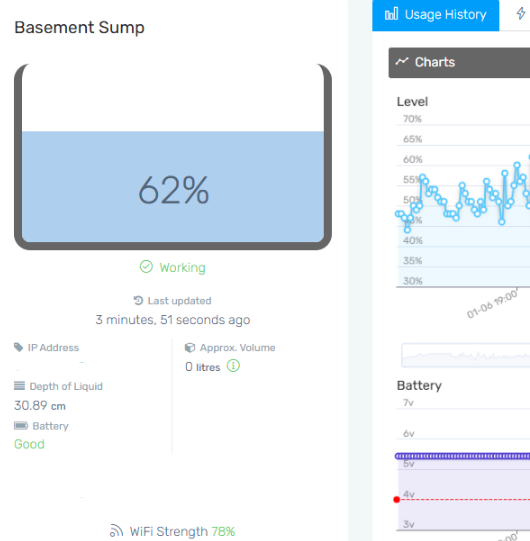
Task: Click the Depth of Liquid label
Action: (x=66, y=386)
